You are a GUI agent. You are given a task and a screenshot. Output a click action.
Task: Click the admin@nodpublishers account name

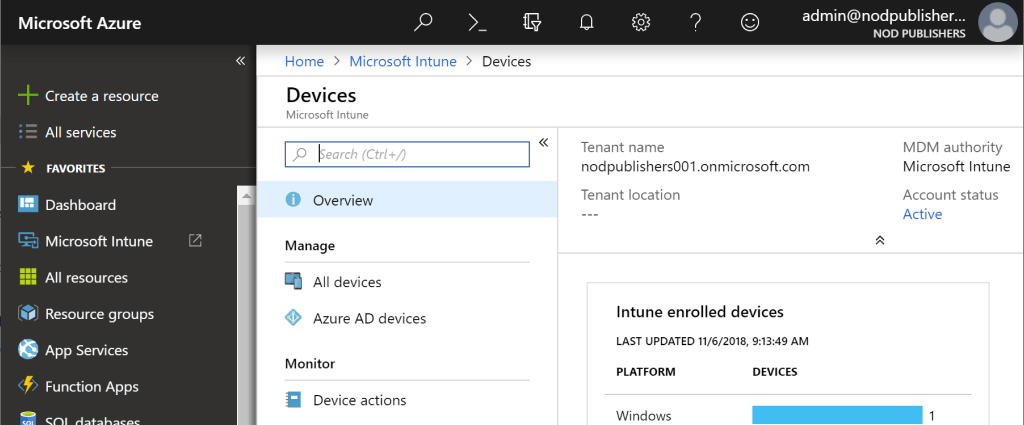click(884, 16)
